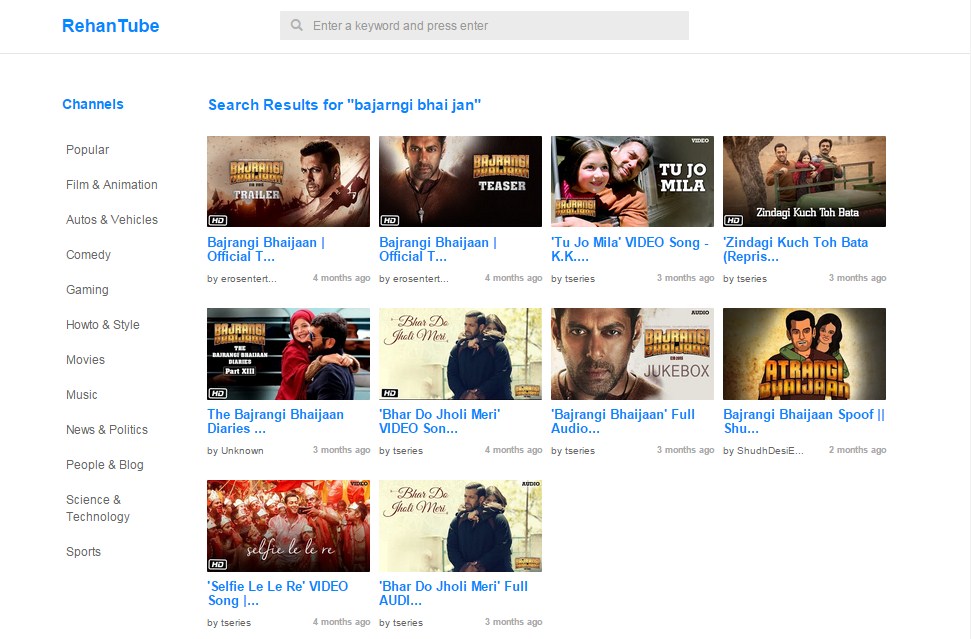971x639 pixels.
Task: Browse the Gaming channel
Action: click(87, 290)
